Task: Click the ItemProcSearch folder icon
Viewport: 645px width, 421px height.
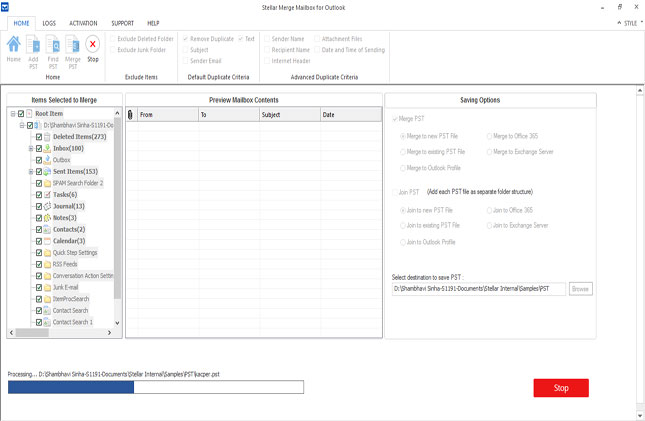Action: [x=48, y=299]
